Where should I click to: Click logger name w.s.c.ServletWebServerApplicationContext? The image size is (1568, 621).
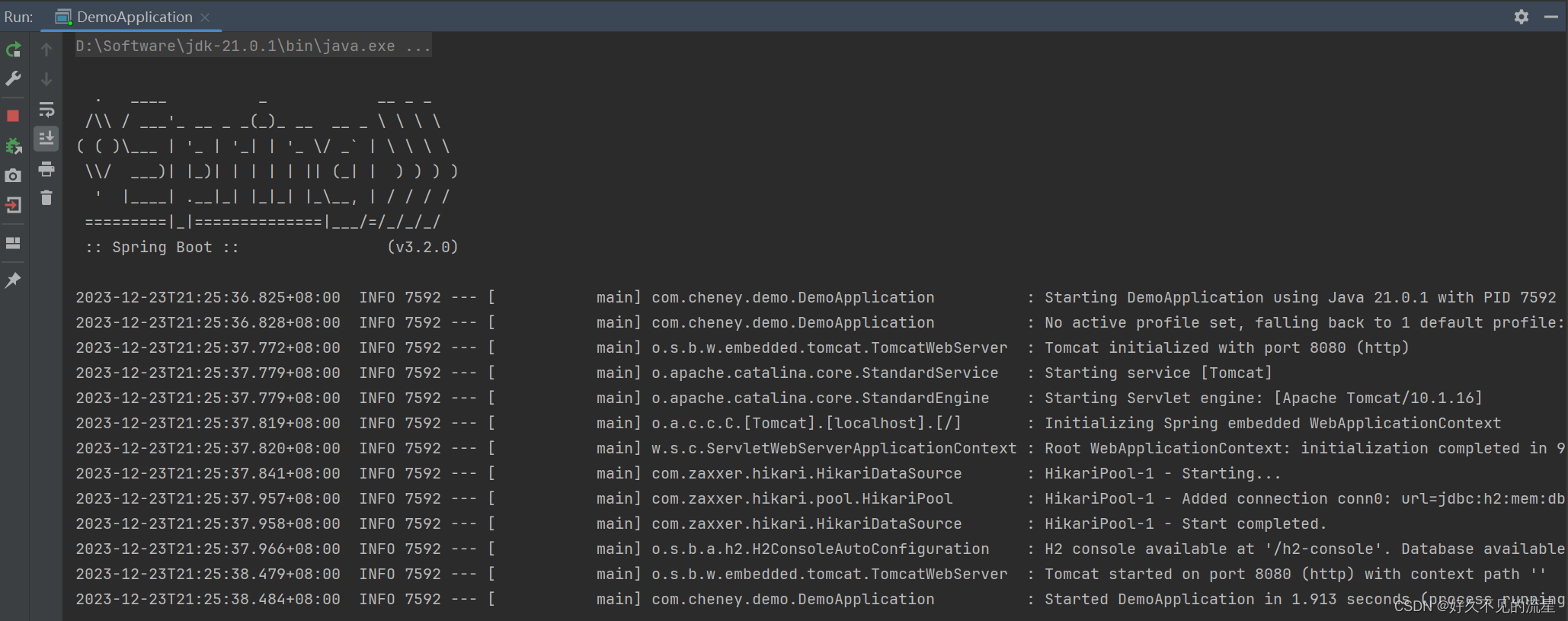click(x=834, y=448)
